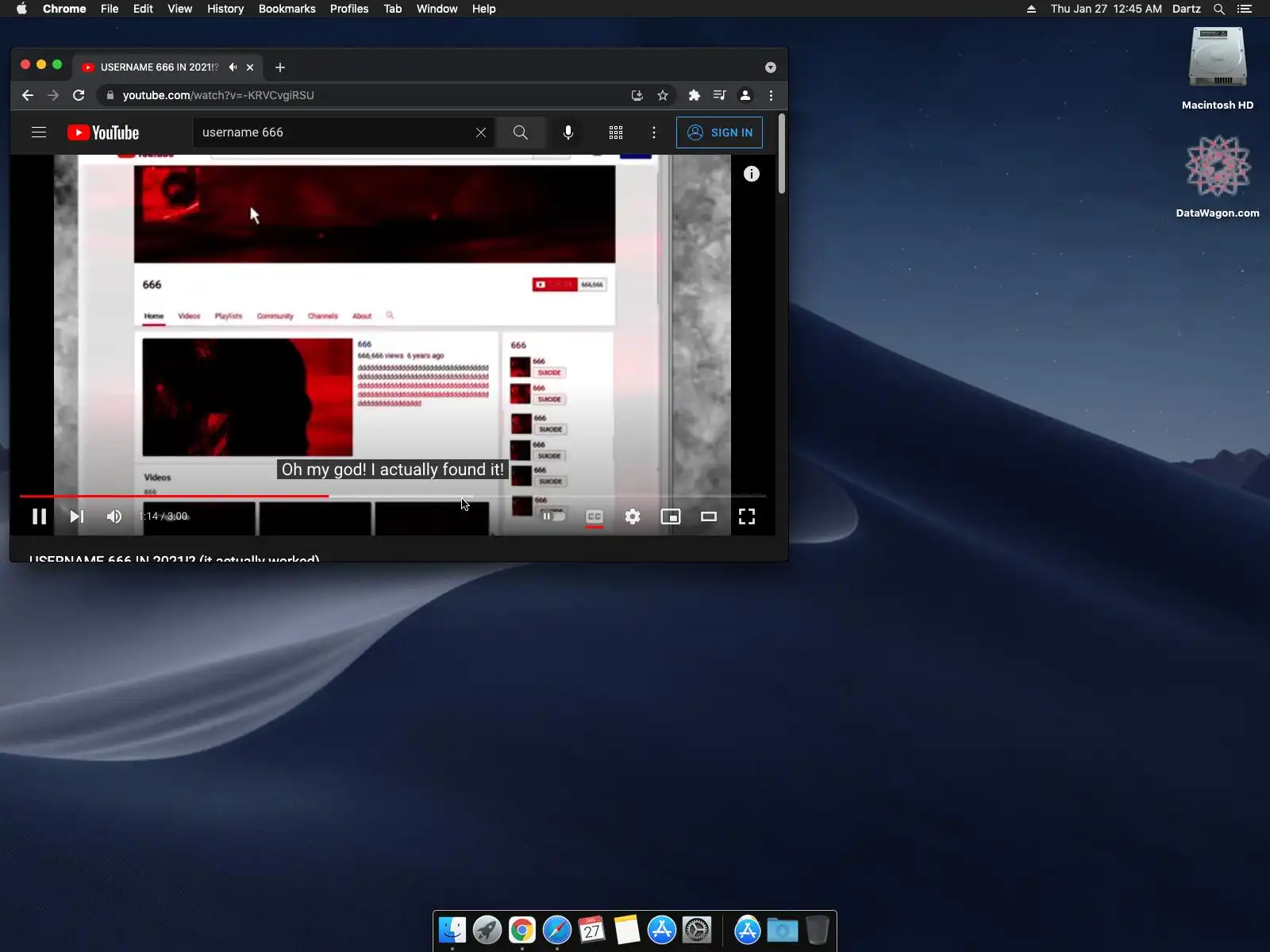Bookmark this tab with the star

click(663, 95)
